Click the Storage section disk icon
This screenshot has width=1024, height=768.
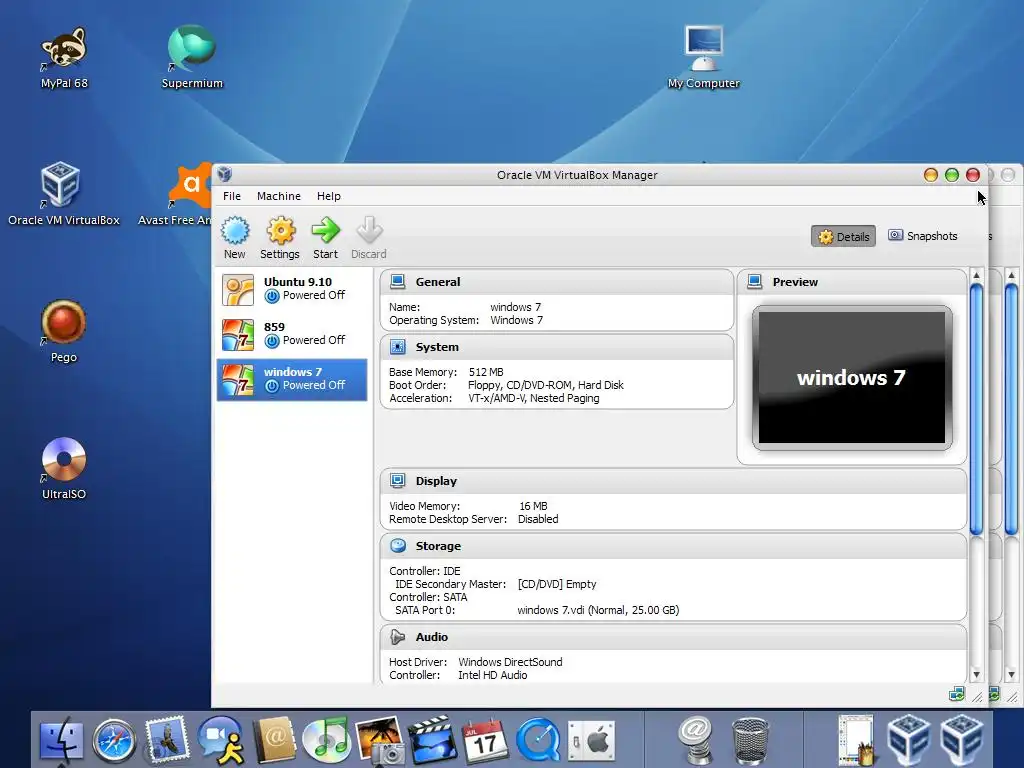pyautogui.click(x=398, y=545)
